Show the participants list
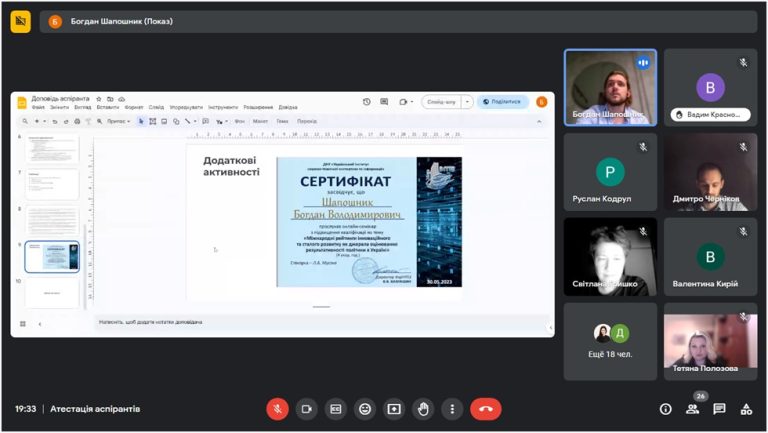 click(693, 409)
